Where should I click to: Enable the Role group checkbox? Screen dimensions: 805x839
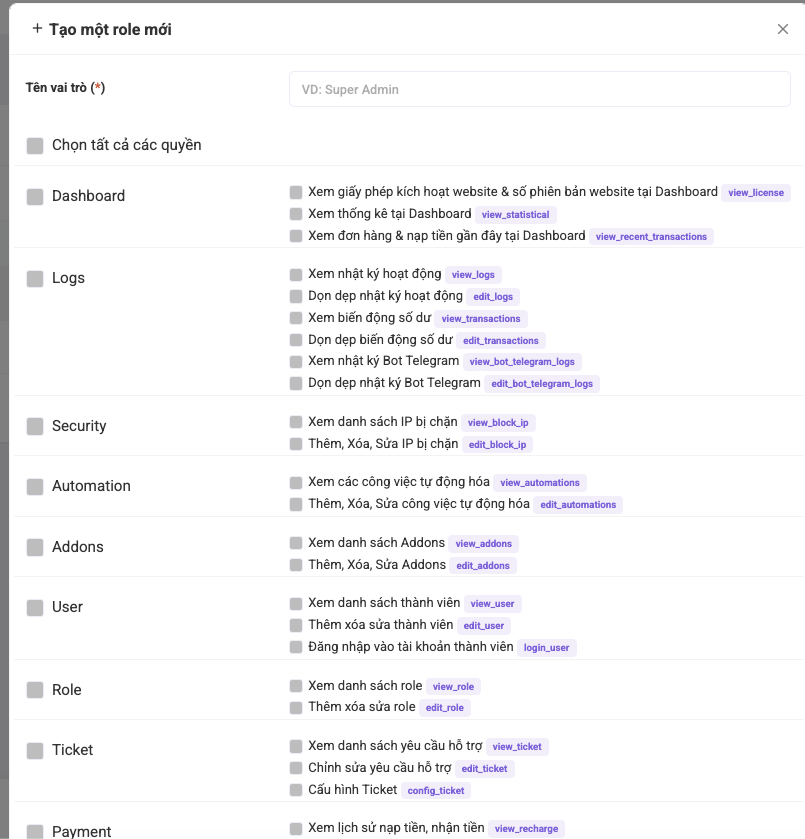tap(35, 691)
